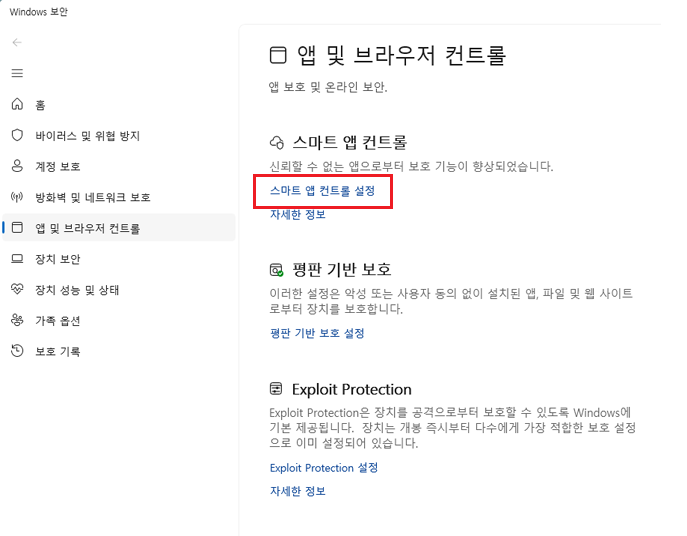Open 평판 기반 보호 설정 link

click(x=317, y=334)
